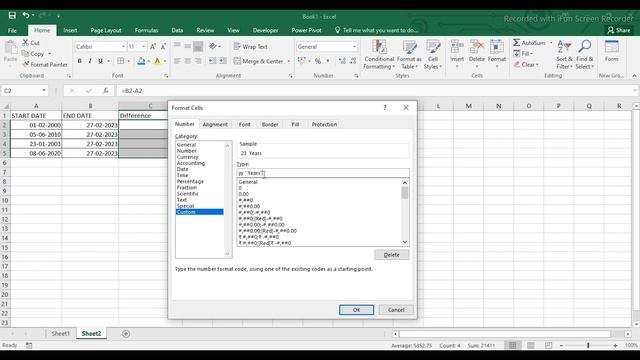Screen dimensions: 640x360
Task: Click AutoSum
Action: pyautogui.click(x=529, y=42)
